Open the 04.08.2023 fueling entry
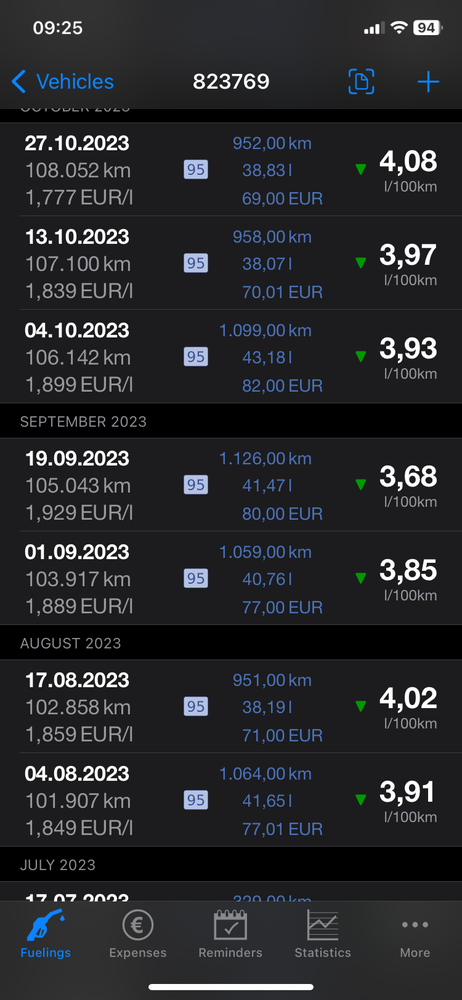The width and height of the screenshot is (462, 1000). 231,800
